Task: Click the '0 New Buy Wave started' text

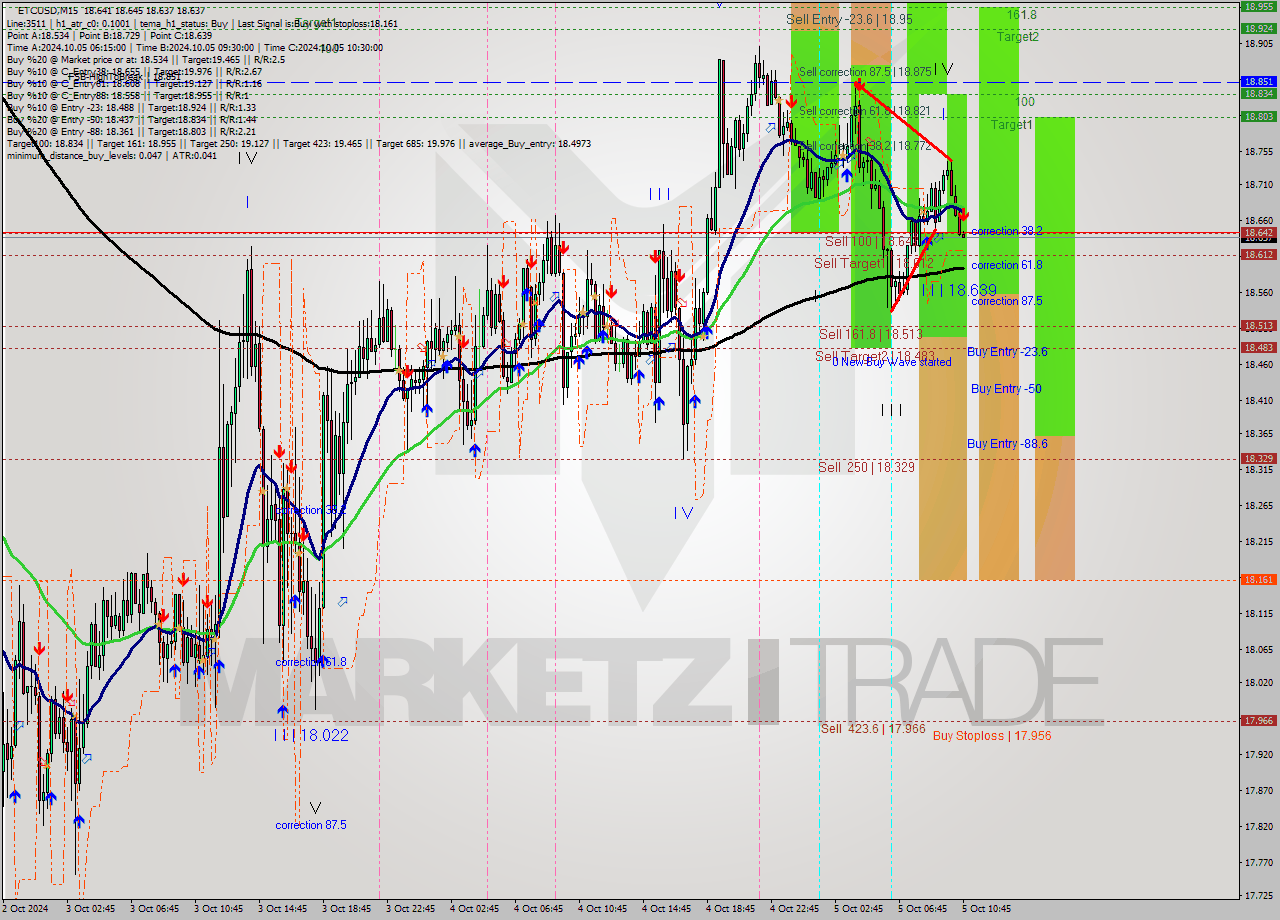Action: click(x=891, y=362)
